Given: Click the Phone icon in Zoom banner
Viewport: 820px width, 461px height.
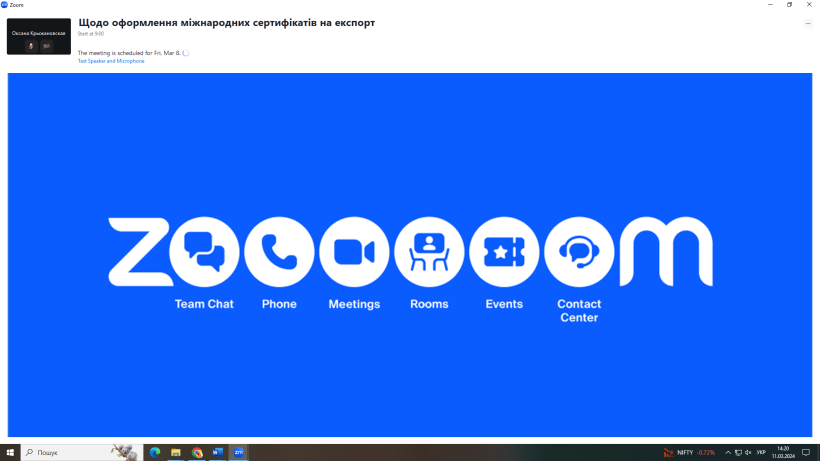Looking at the screenshot, I should click(279, 251).
